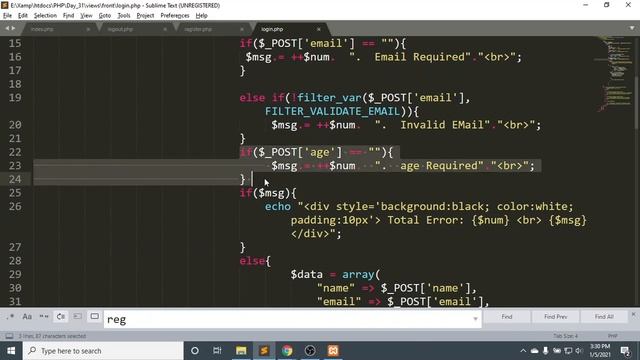Toggle side bar icon in status bar
Screen dimensions: 640x360
click(9, 336)
